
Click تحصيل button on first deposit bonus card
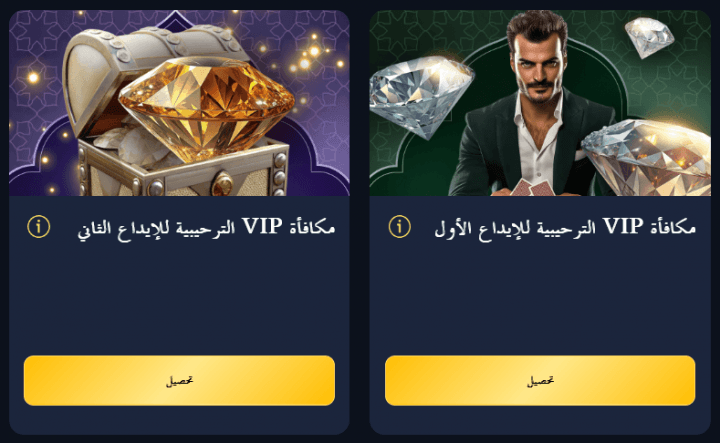click(x=540, y=381)
